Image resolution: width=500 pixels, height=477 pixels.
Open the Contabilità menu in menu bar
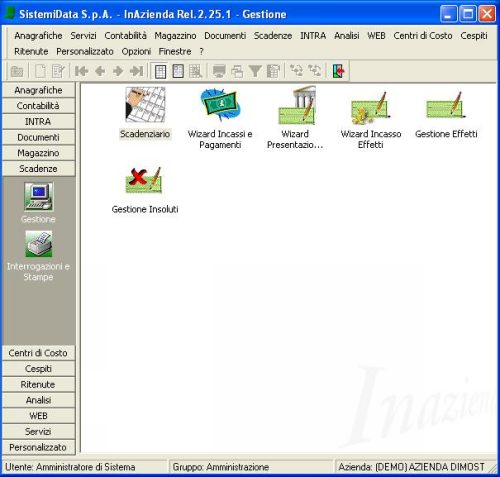[125, 36]
